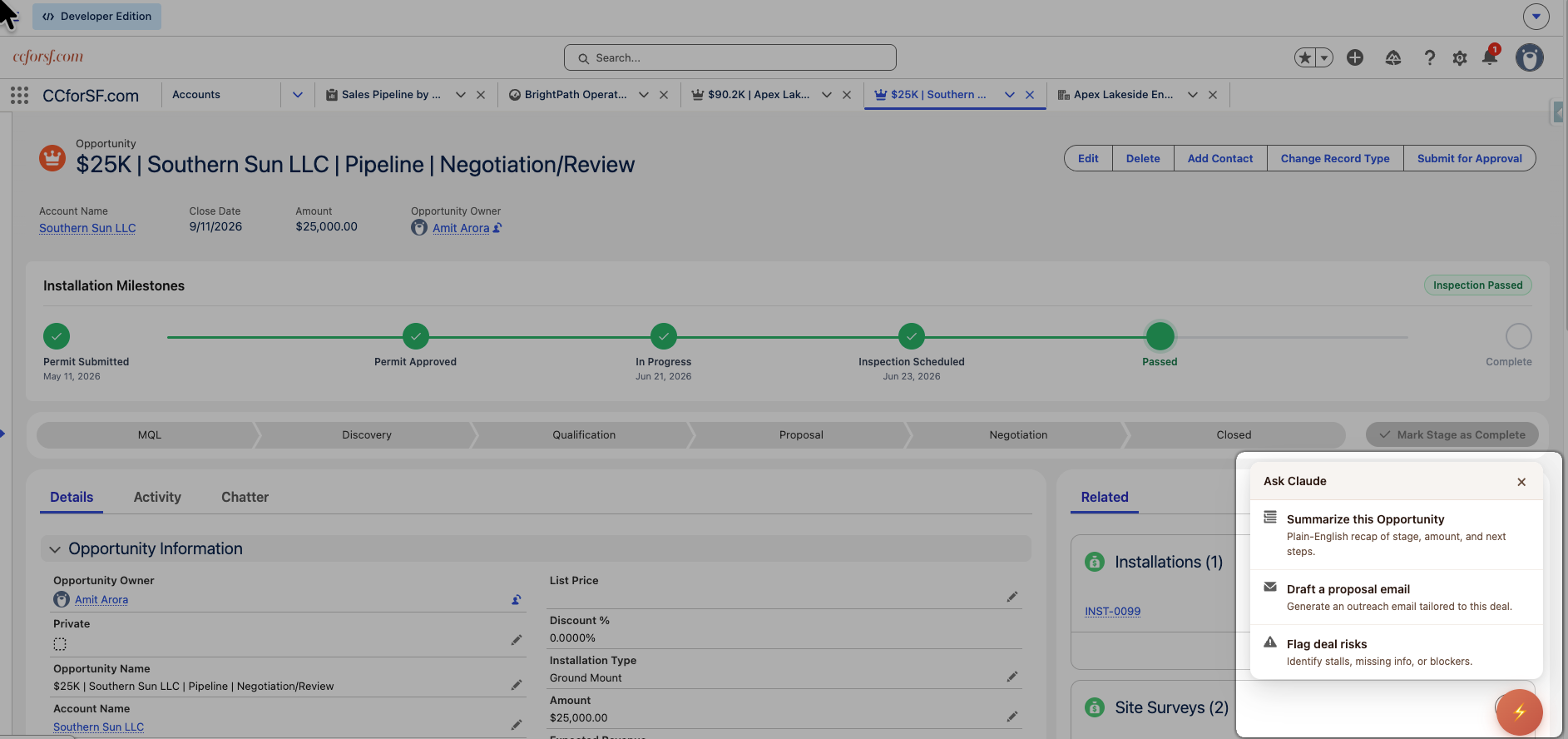Image resolution: width=1568 pixels, height=739 pixels.
Task: Switch to $90.2K | Apex Lak... tab
Action: point(750,95)
